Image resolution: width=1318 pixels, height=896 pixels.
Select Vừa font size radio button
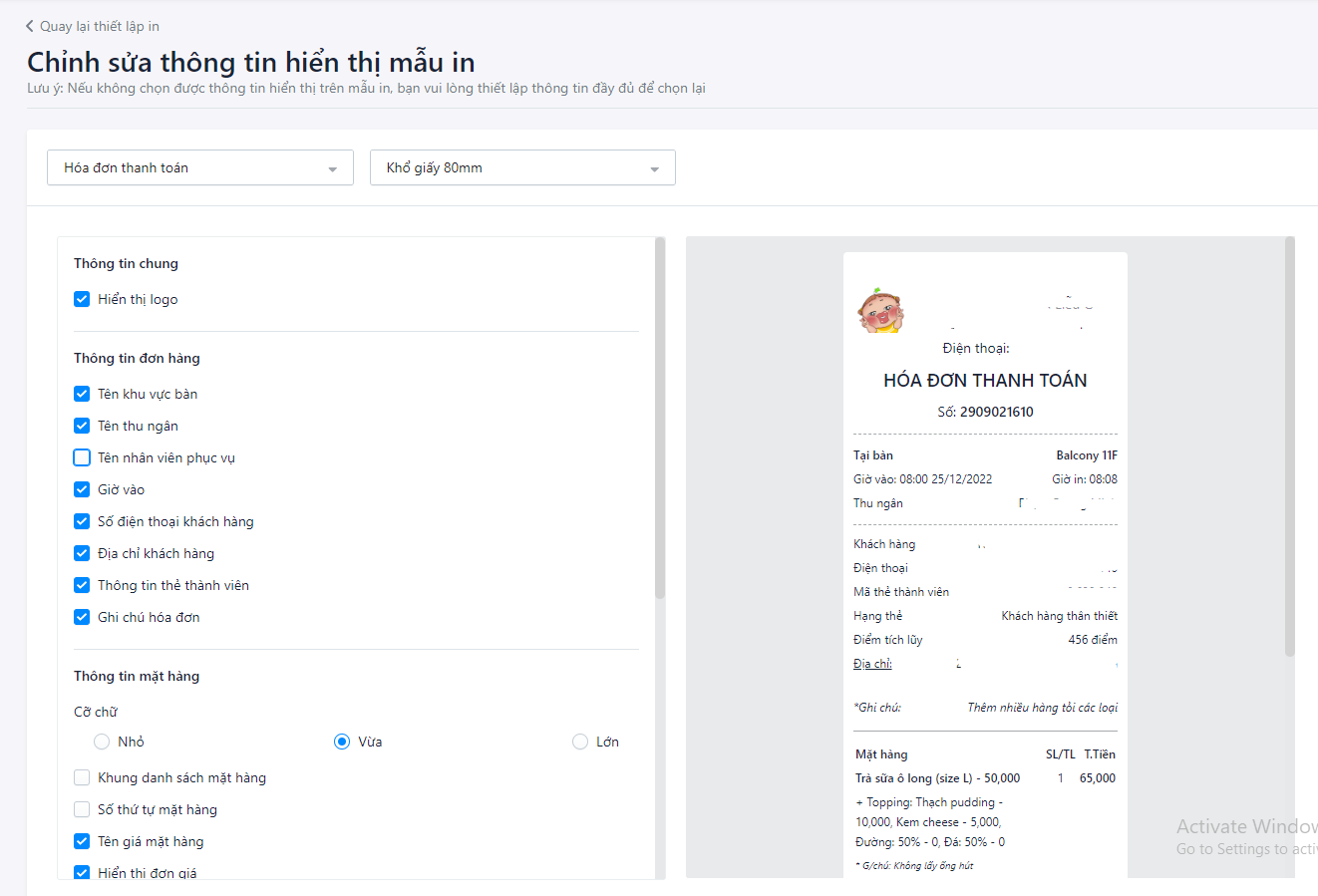(342, 742)
